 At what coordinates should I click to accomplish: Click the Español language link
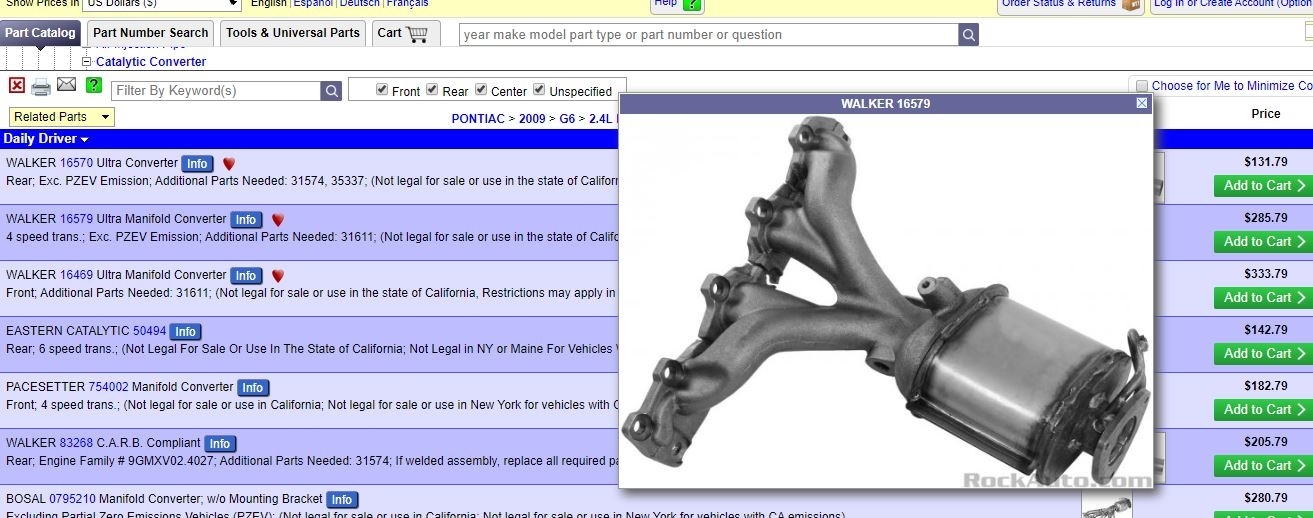coord(313,4)
